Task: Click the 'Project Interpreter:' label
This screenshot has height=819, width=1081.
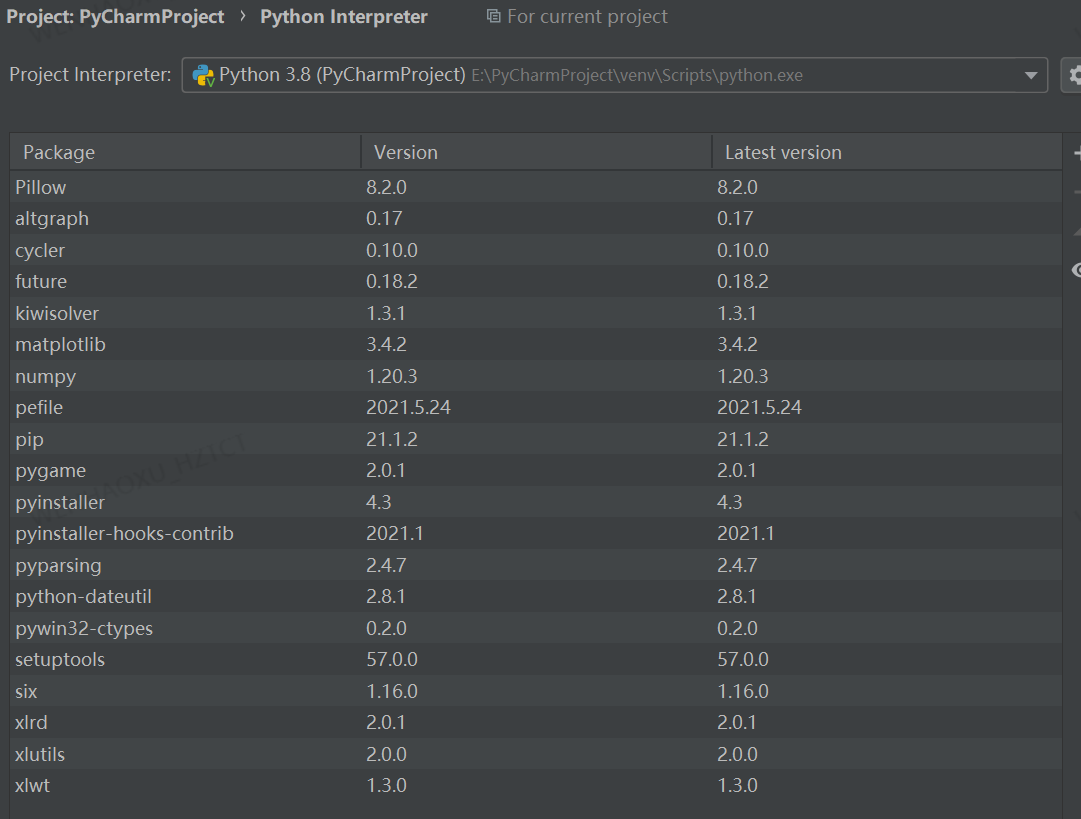Action: (x=90, y=74)
